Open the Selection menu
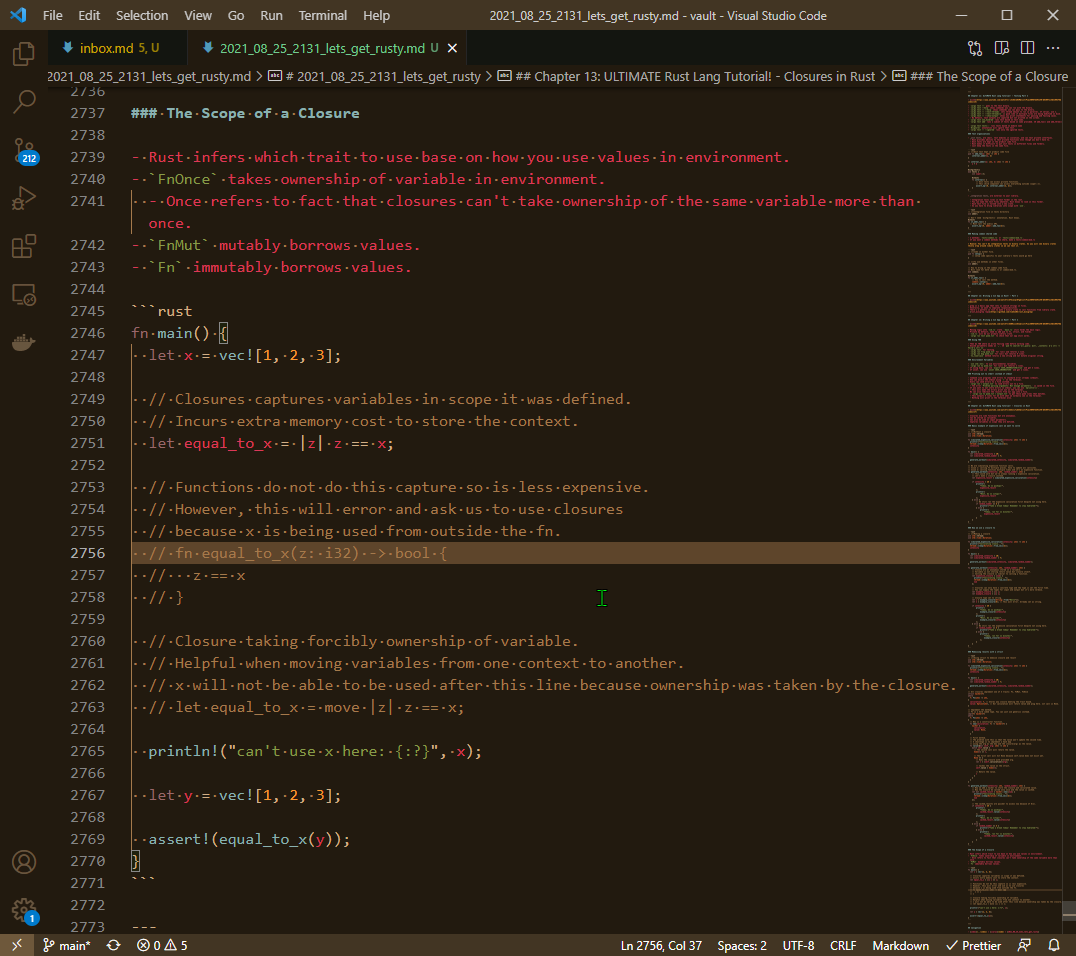This screenshot has width=1076, height=956. click(x=142, y=15)
